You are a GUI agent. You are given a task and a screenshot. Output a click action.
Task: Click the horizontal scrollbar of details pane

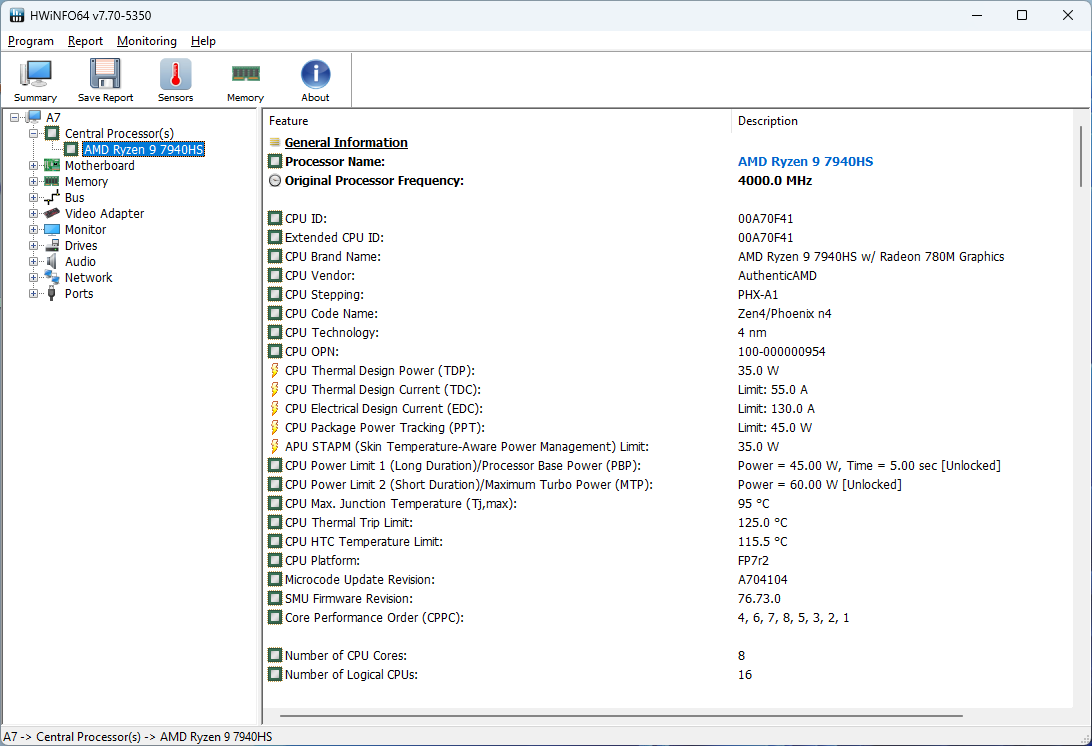click(621, 715)
